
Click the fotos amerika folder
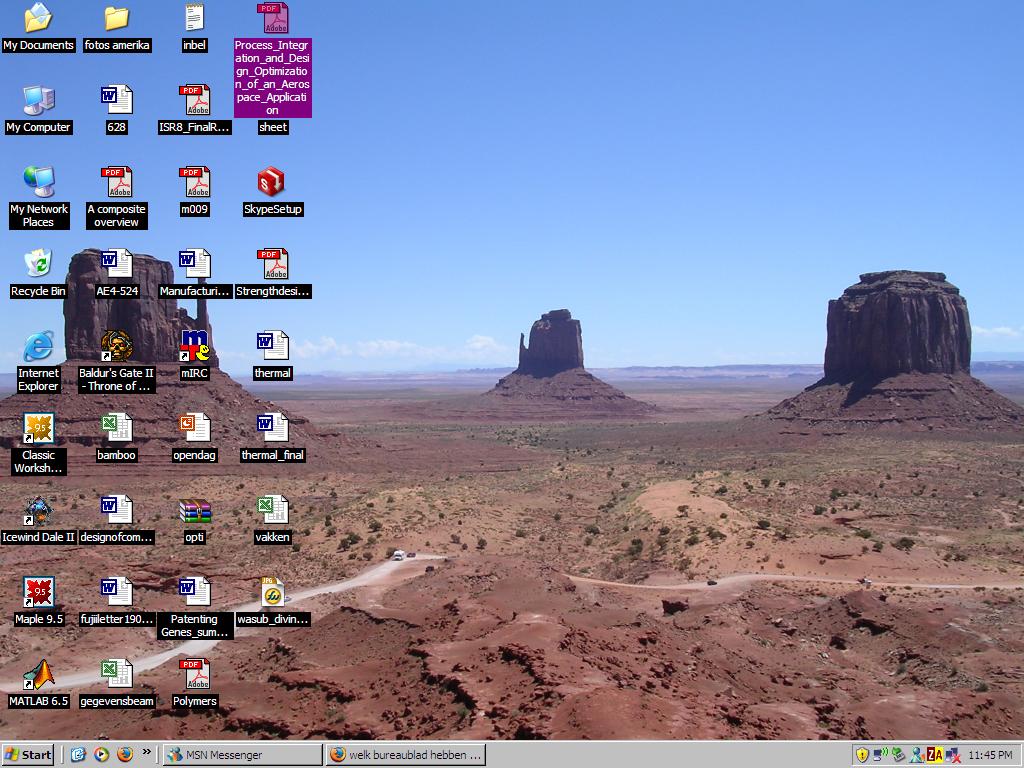[117, 19]
